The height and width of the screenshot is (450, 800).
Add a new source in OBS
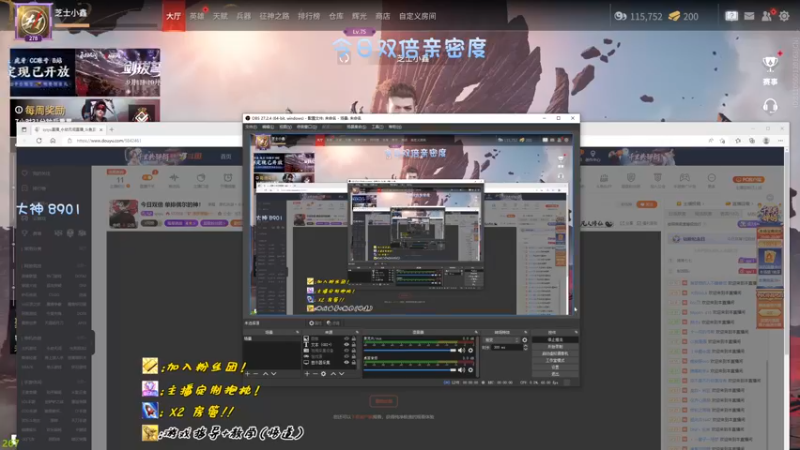click(307, 373)
